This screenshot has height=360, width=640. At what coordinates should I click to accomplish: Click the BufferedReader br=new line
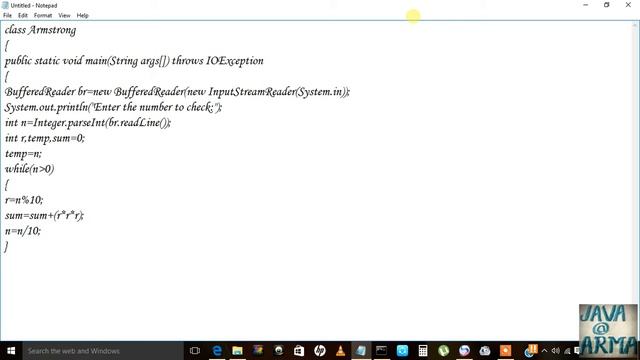pyautogui.click(x=177, y=92)
